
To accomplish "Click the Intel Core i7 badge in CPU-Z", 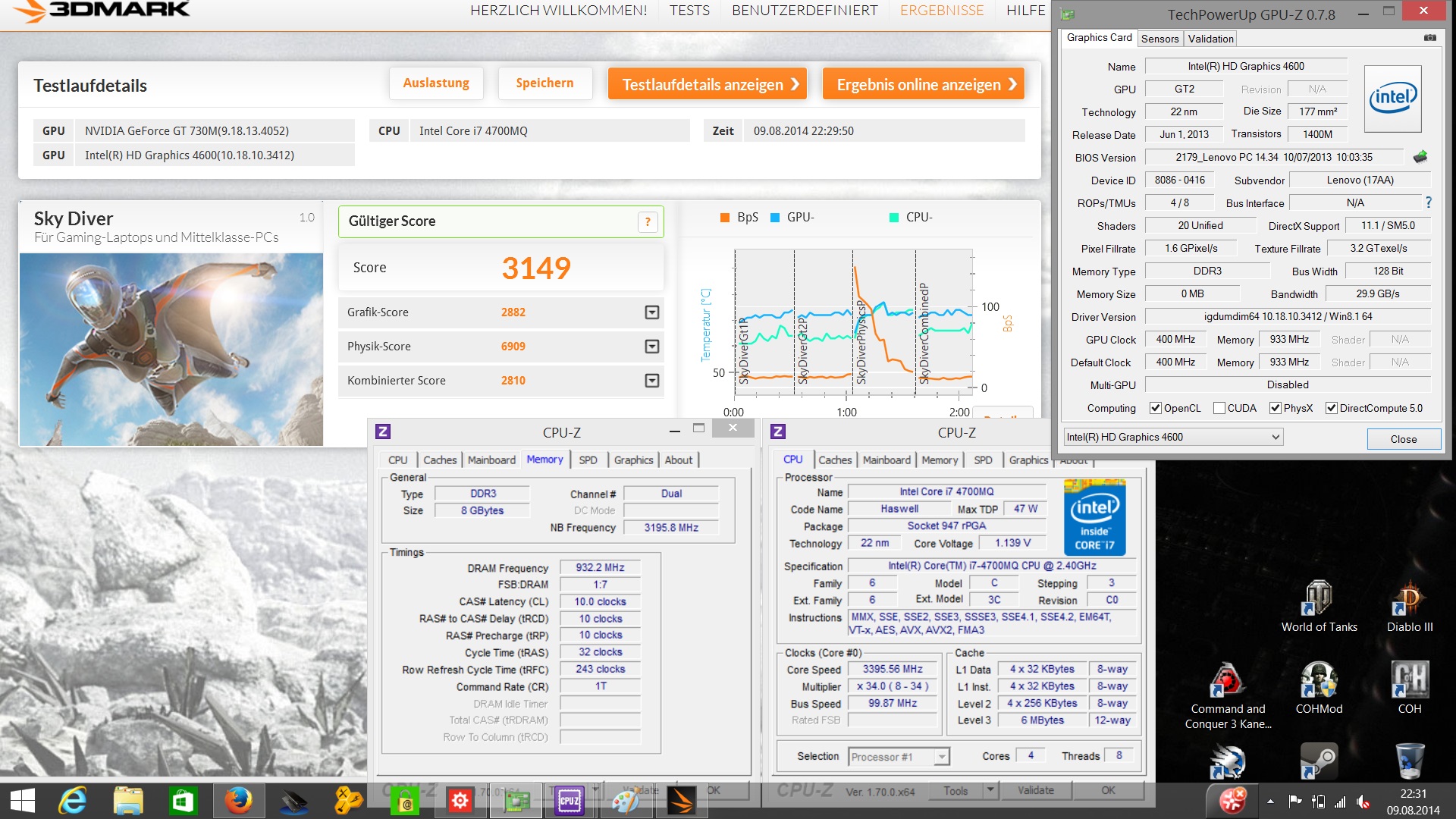I will coord(1094,517).
